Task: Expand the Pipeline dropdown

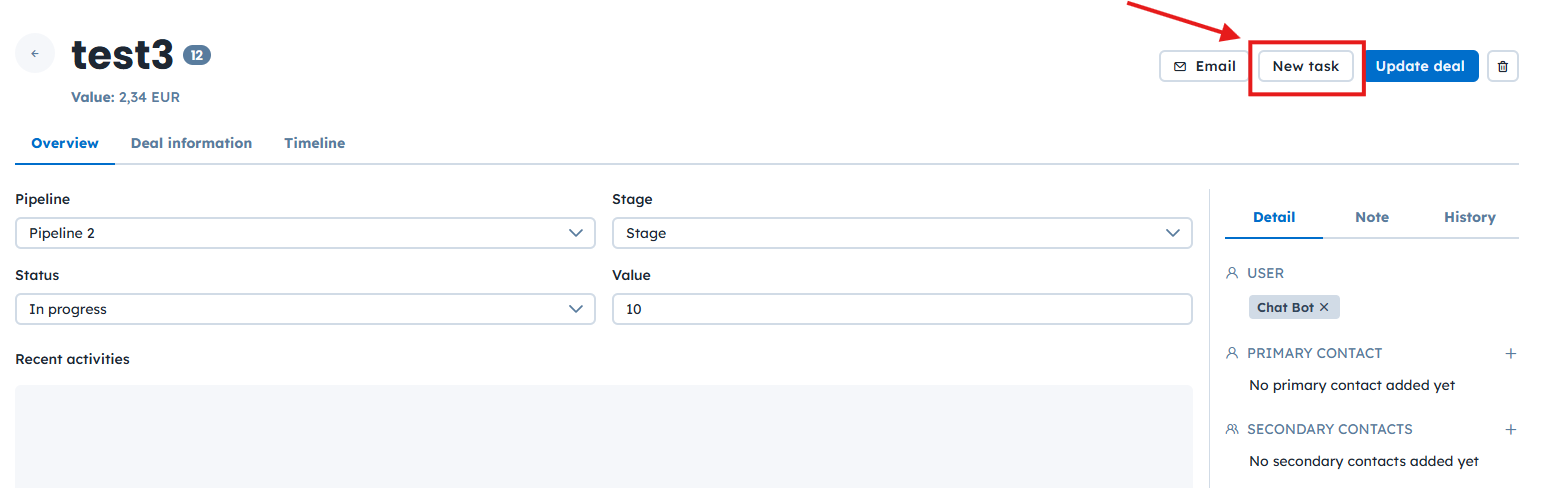Action: tap(305, 233)
